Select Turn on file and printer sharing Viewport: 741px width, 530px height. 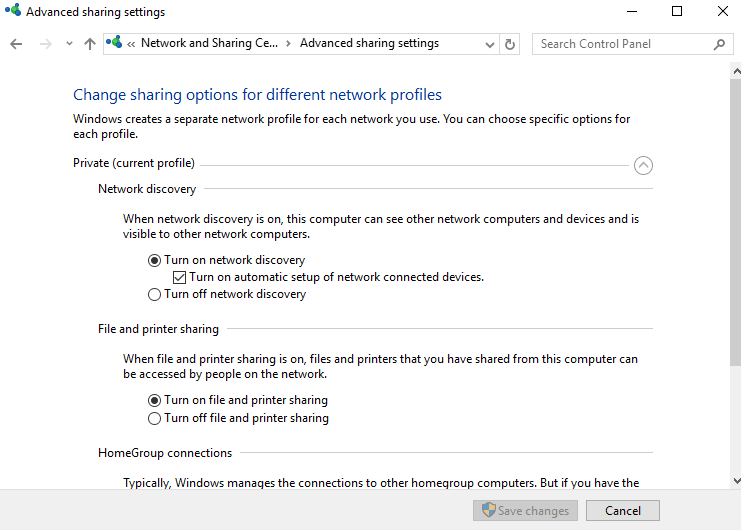[x=154, y=400]
